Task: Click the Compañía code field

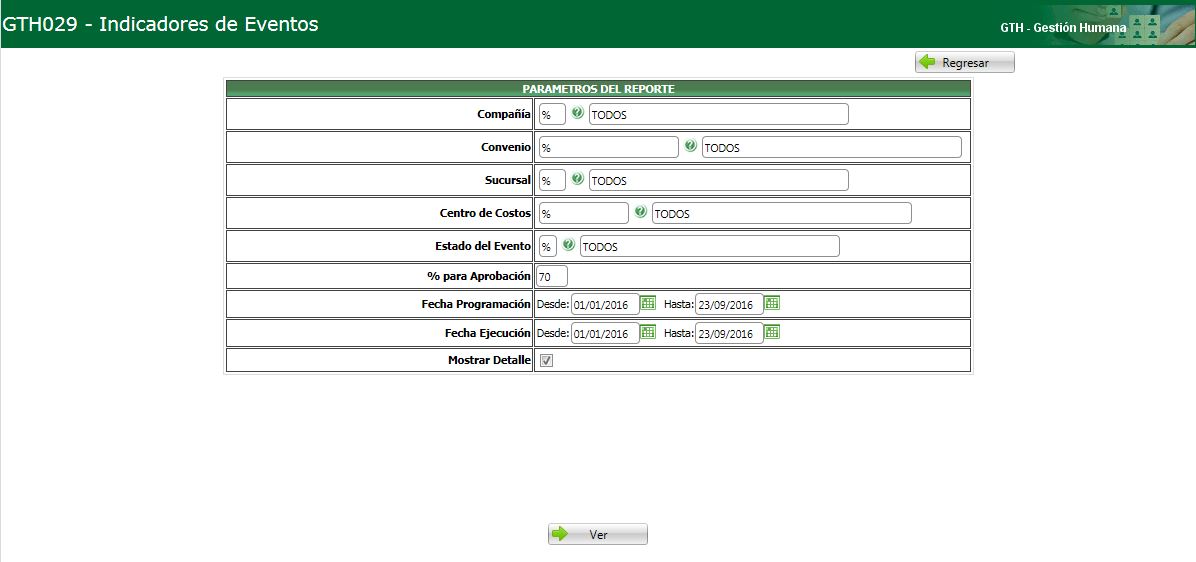Action: click(552, 114)
